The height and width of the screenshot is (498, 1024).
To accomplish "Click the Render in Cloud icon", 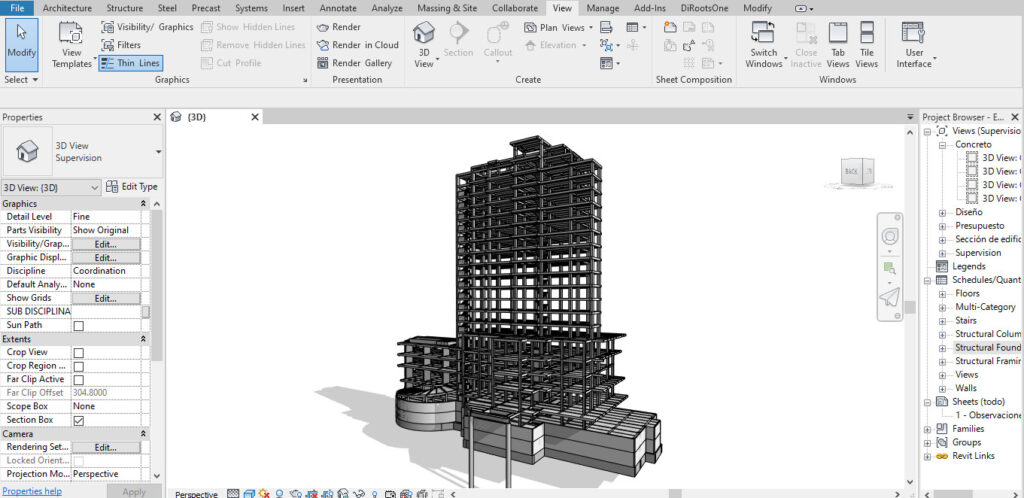I will pyautogui.click(x=323, y=45).
